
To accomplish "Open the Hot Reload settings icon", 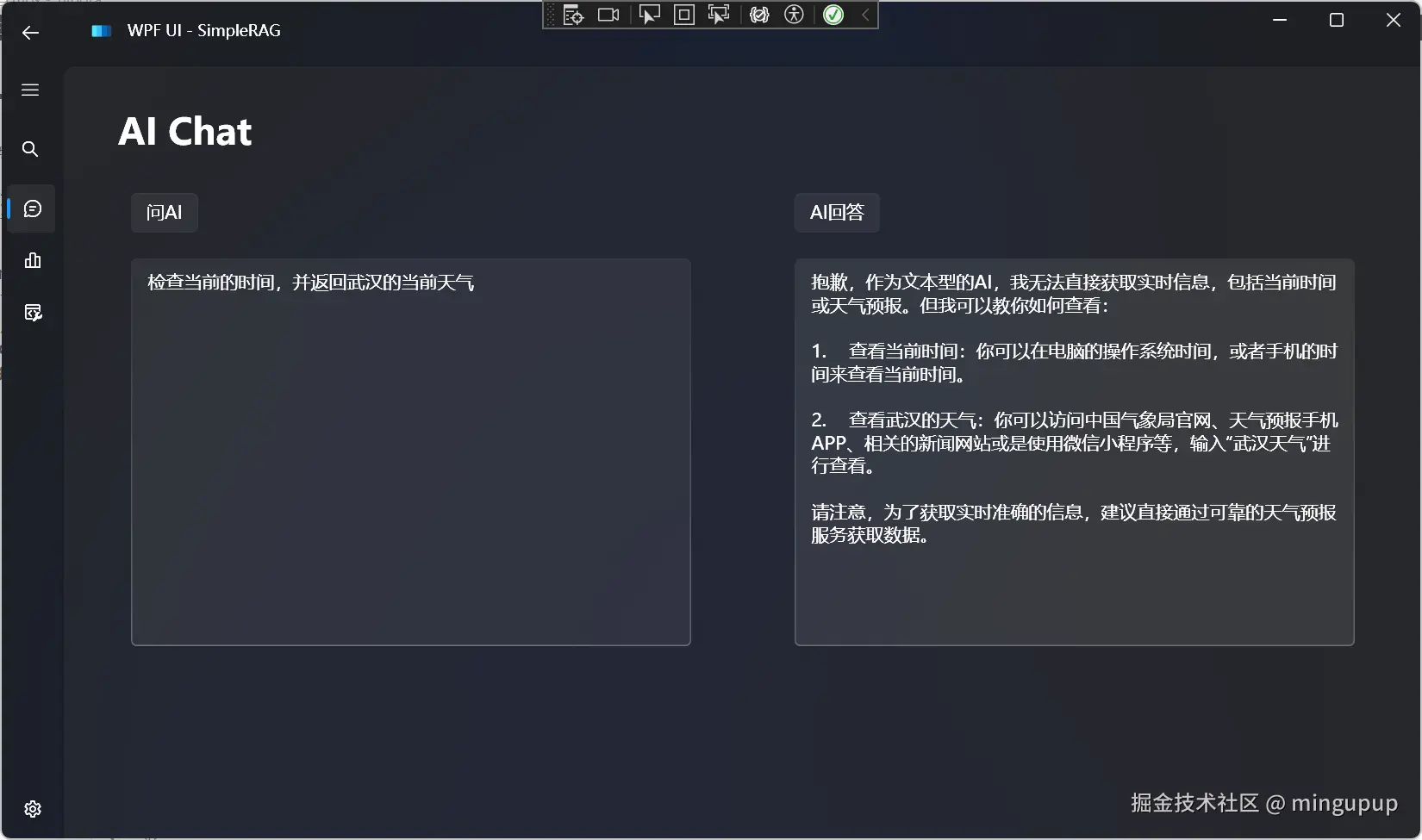I will pos(758,15).
